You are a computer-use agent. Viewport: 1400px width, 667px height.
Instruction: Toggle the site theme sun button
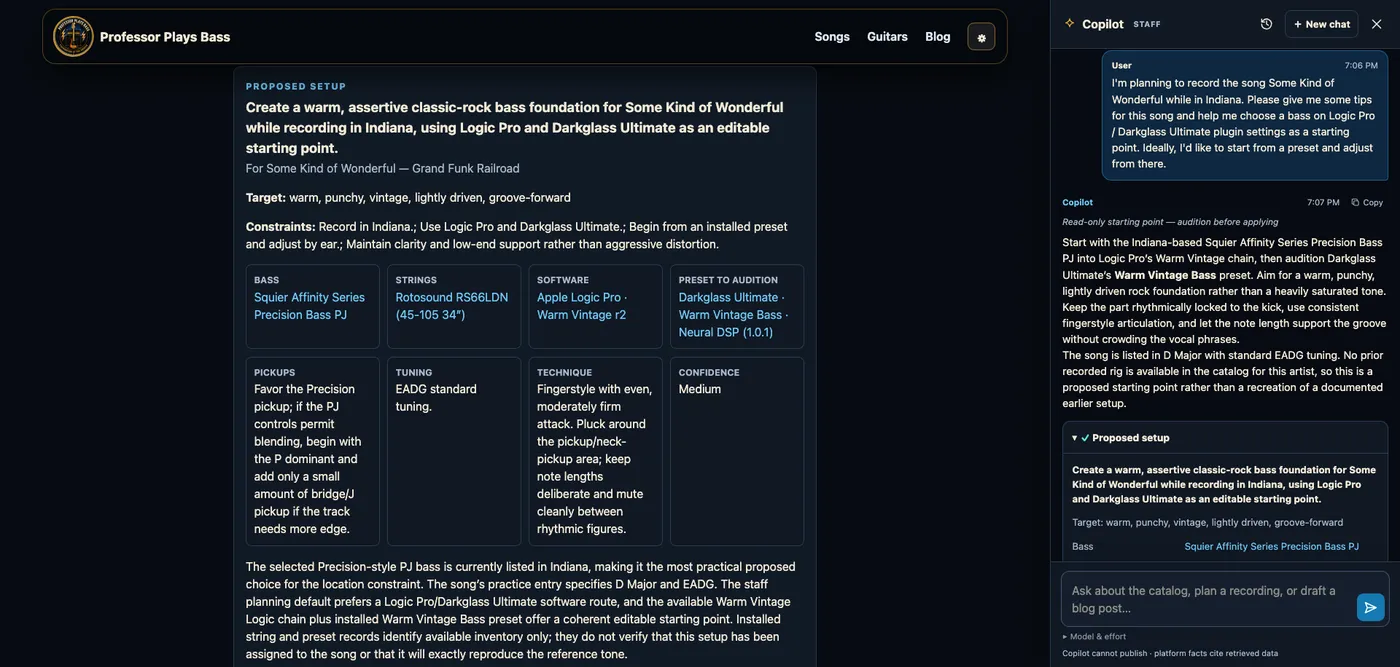pos(981,37)
